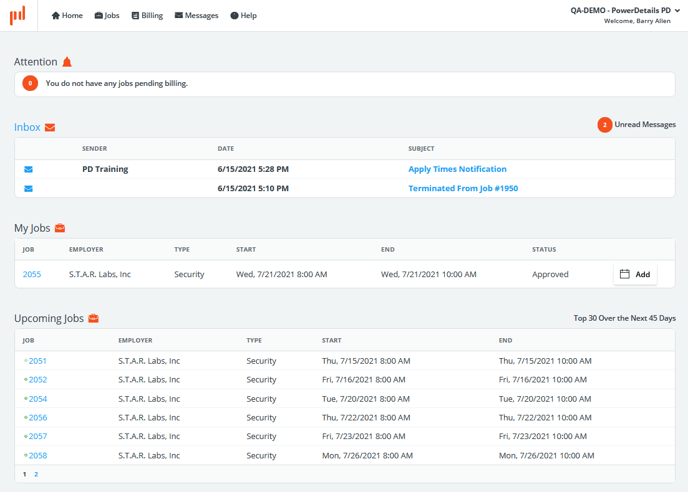Open the Help menu
This screenshot has width=688, height=492.
tap(243, 16)
